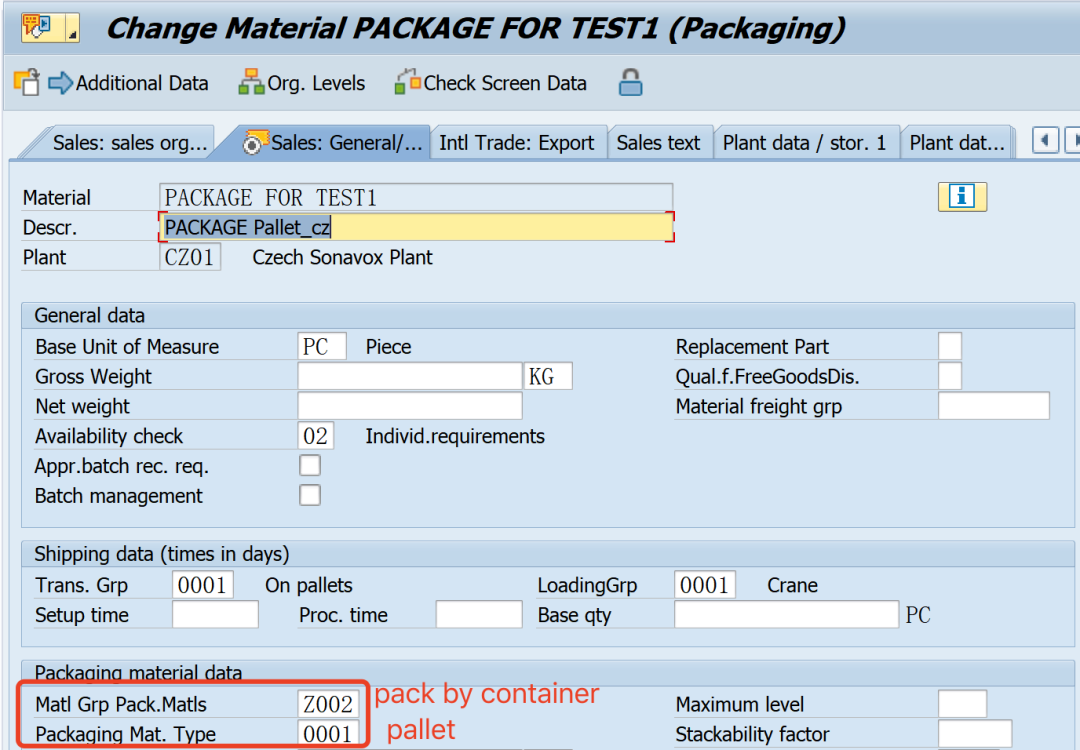The width and height of the screenshot is (1080, 750).
Task: Click the Other Material toolbar icon
Action: point(27,83)
